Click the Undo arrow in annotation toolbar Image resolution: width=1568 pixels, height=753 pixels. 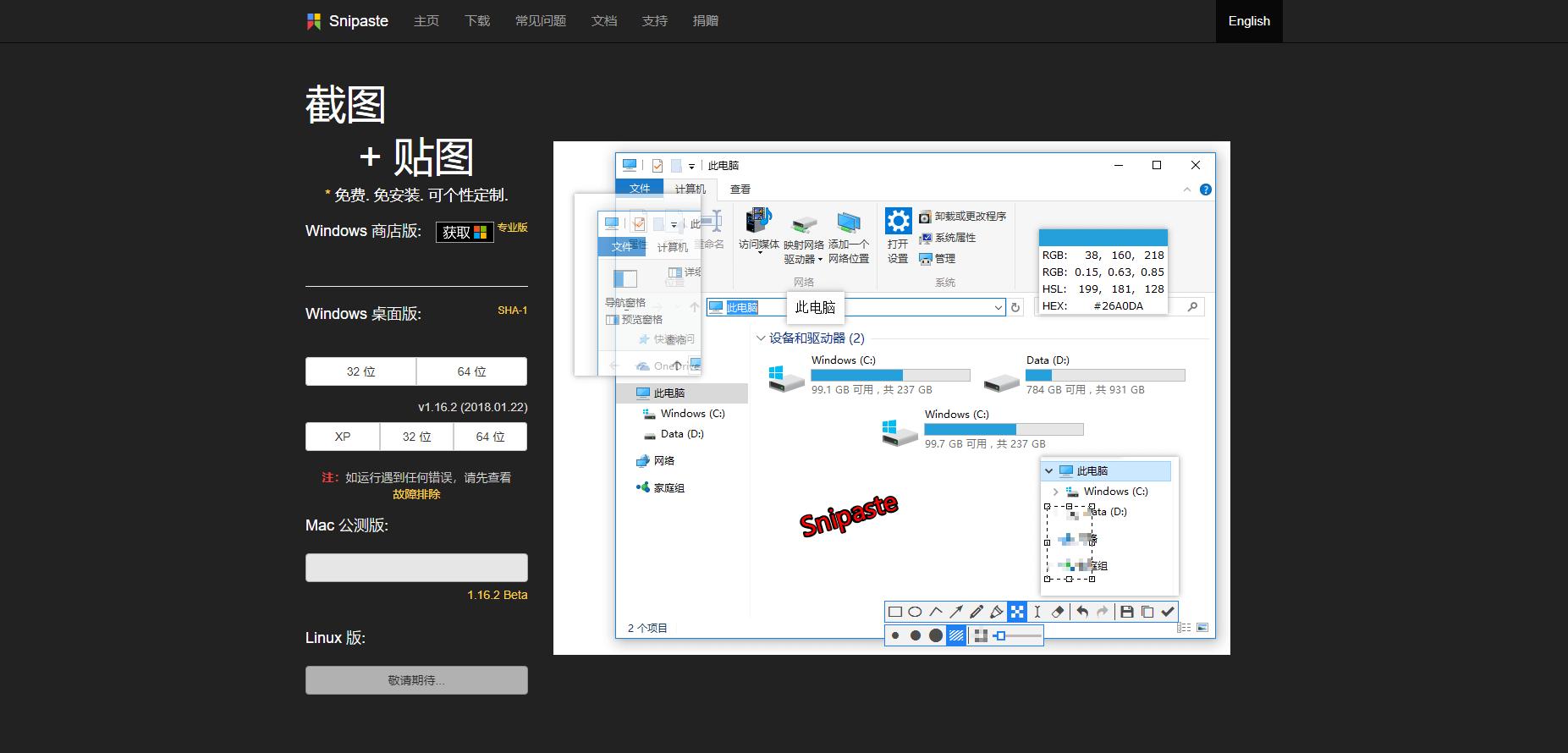point(1082,612)
